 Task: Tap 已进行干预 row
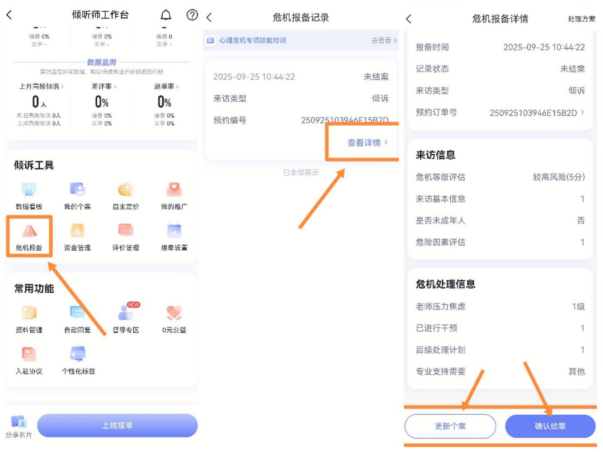tap(500, 328)
